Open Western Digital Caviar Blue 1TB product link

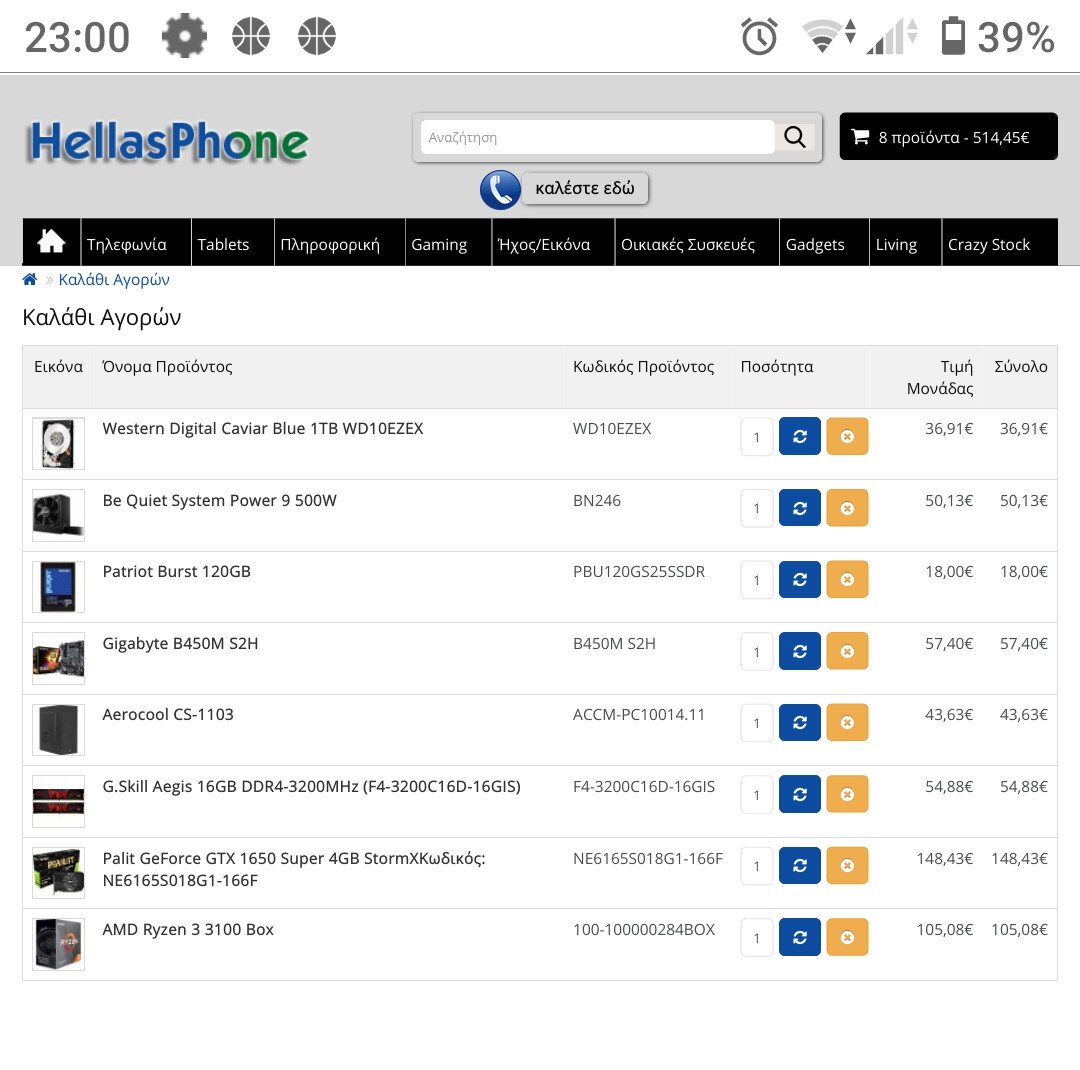[262, 429]
